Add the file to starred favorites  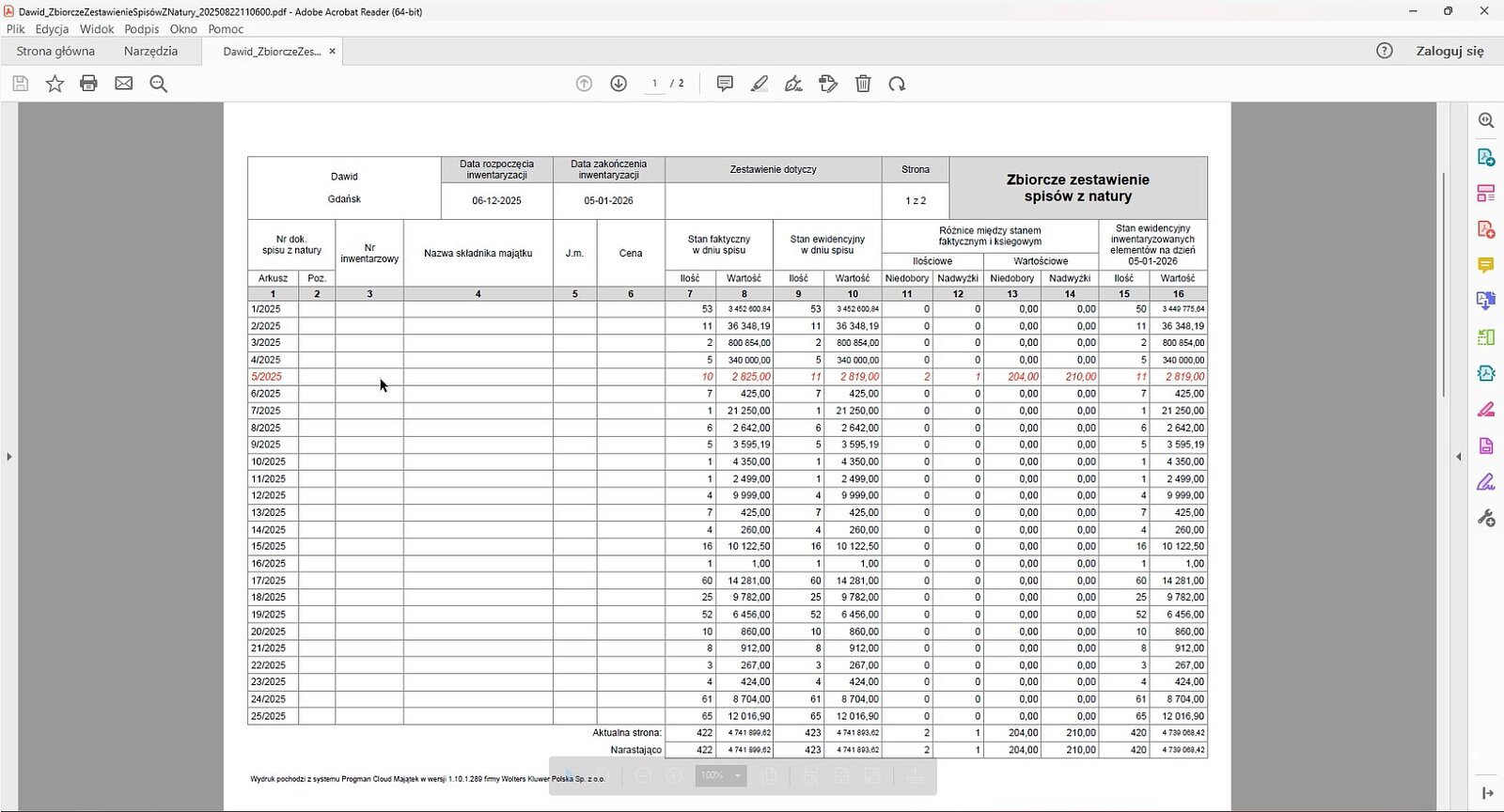click(x=55, y=84)
